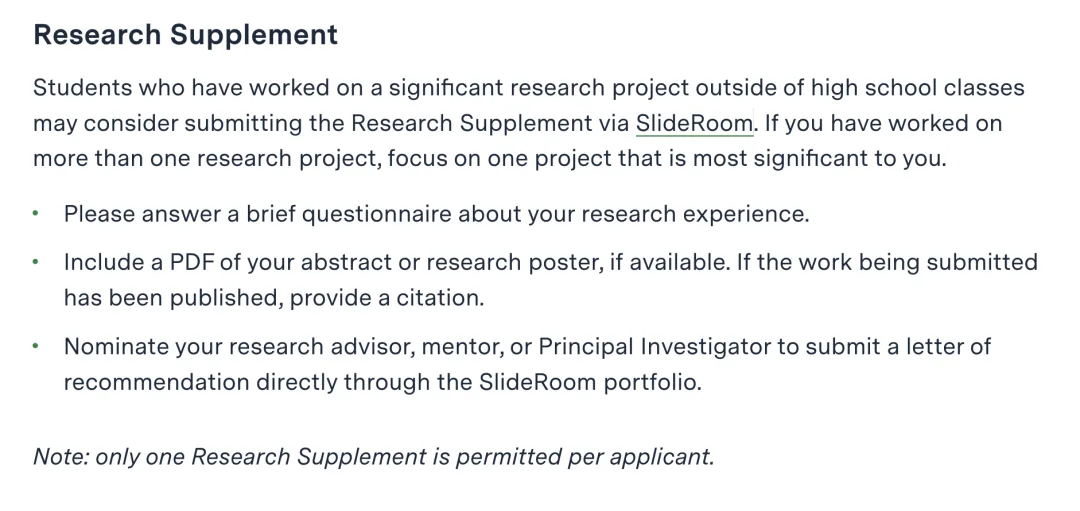1080x511 pixels.
Task: Click the bullet dot before 'Nominate your research'
Action: [x=36, y=346]
